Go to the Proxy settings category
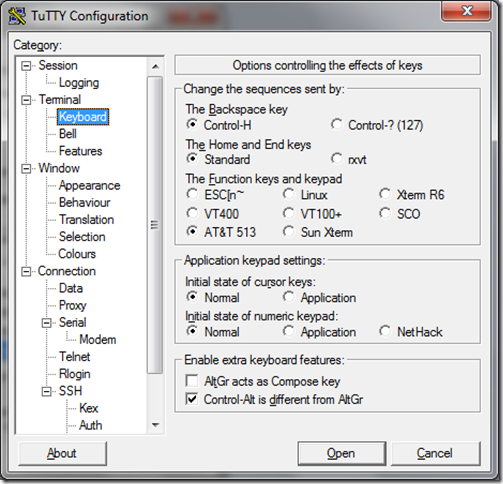The image size is (503, 484). point(72,305)
